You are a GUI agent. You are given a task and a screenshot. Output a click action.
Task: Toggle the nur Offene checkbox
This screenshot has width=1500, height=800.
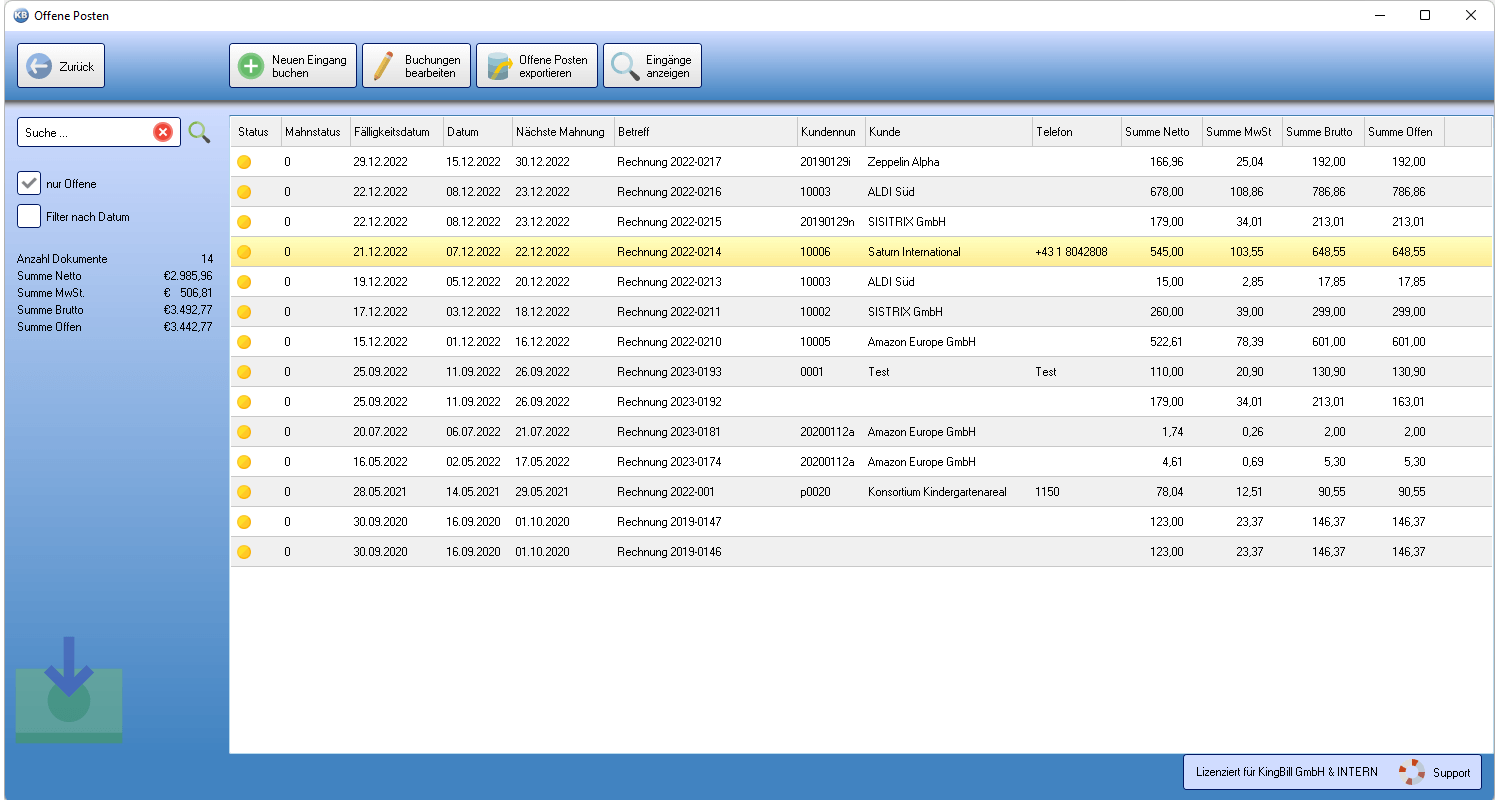[29, 184]
